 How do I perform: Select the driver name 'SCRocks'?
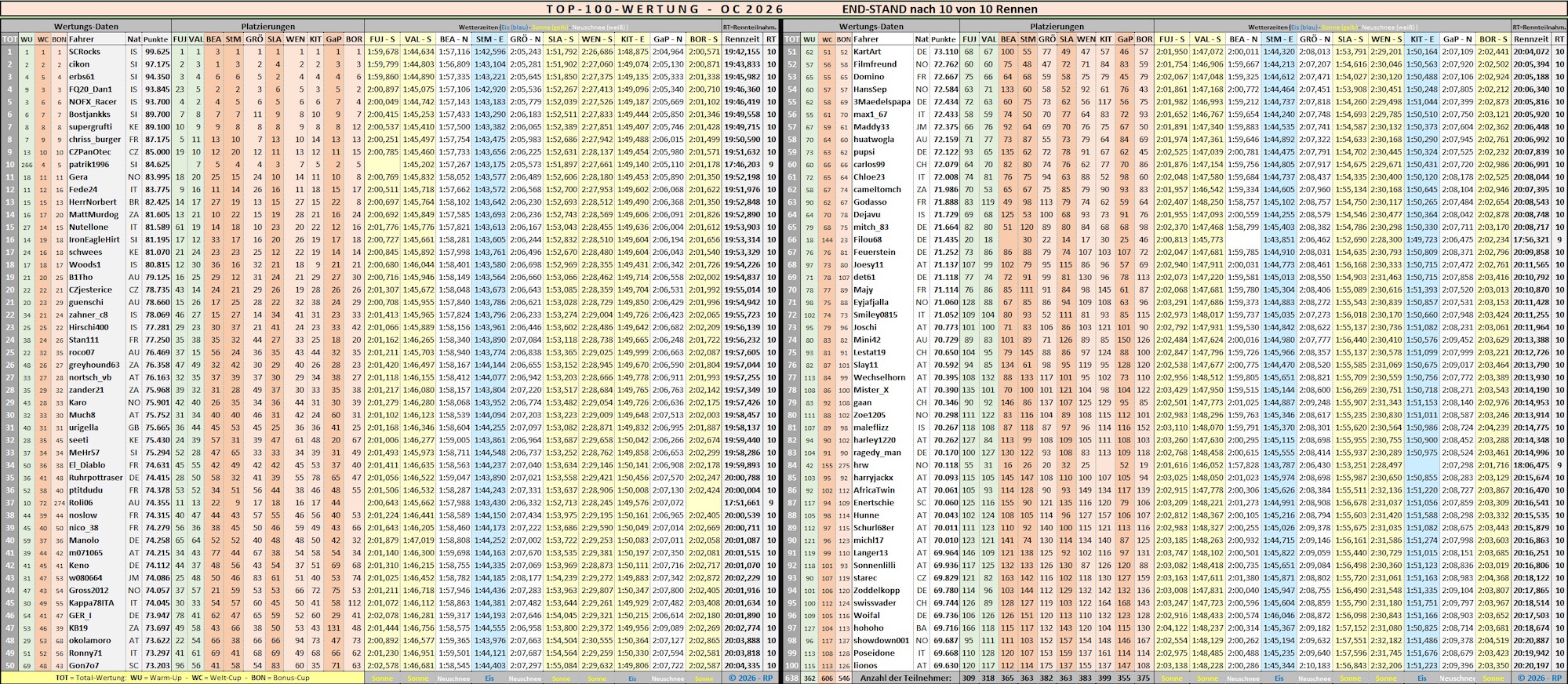(x=85, y=52)
